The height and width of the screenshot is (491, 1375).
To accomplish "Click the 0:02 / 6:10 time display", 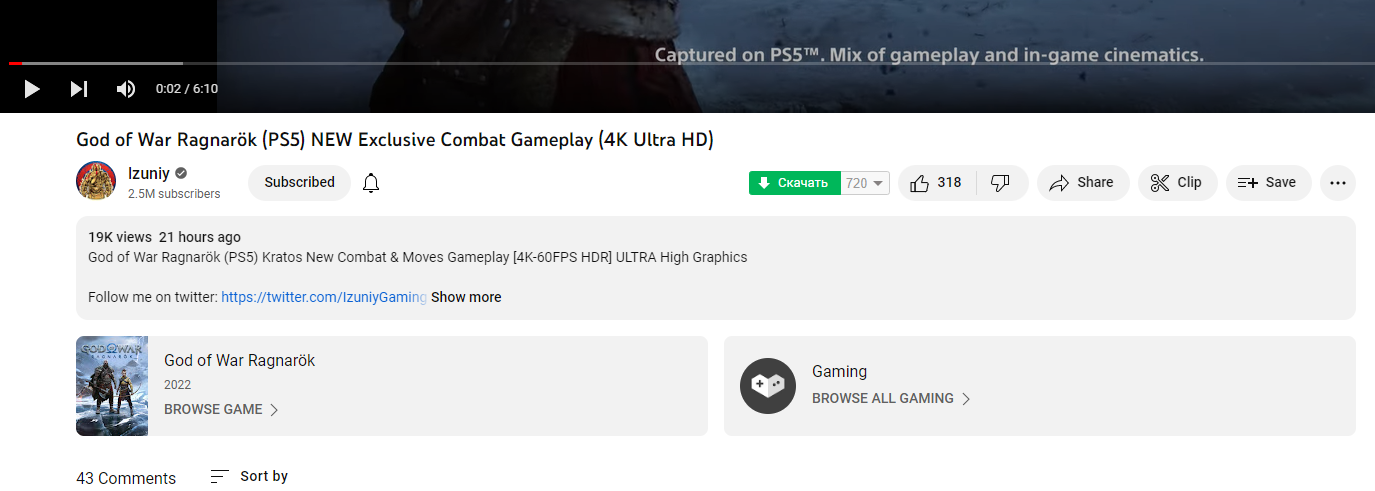I will pyautogui.click(x=187, y=89).
